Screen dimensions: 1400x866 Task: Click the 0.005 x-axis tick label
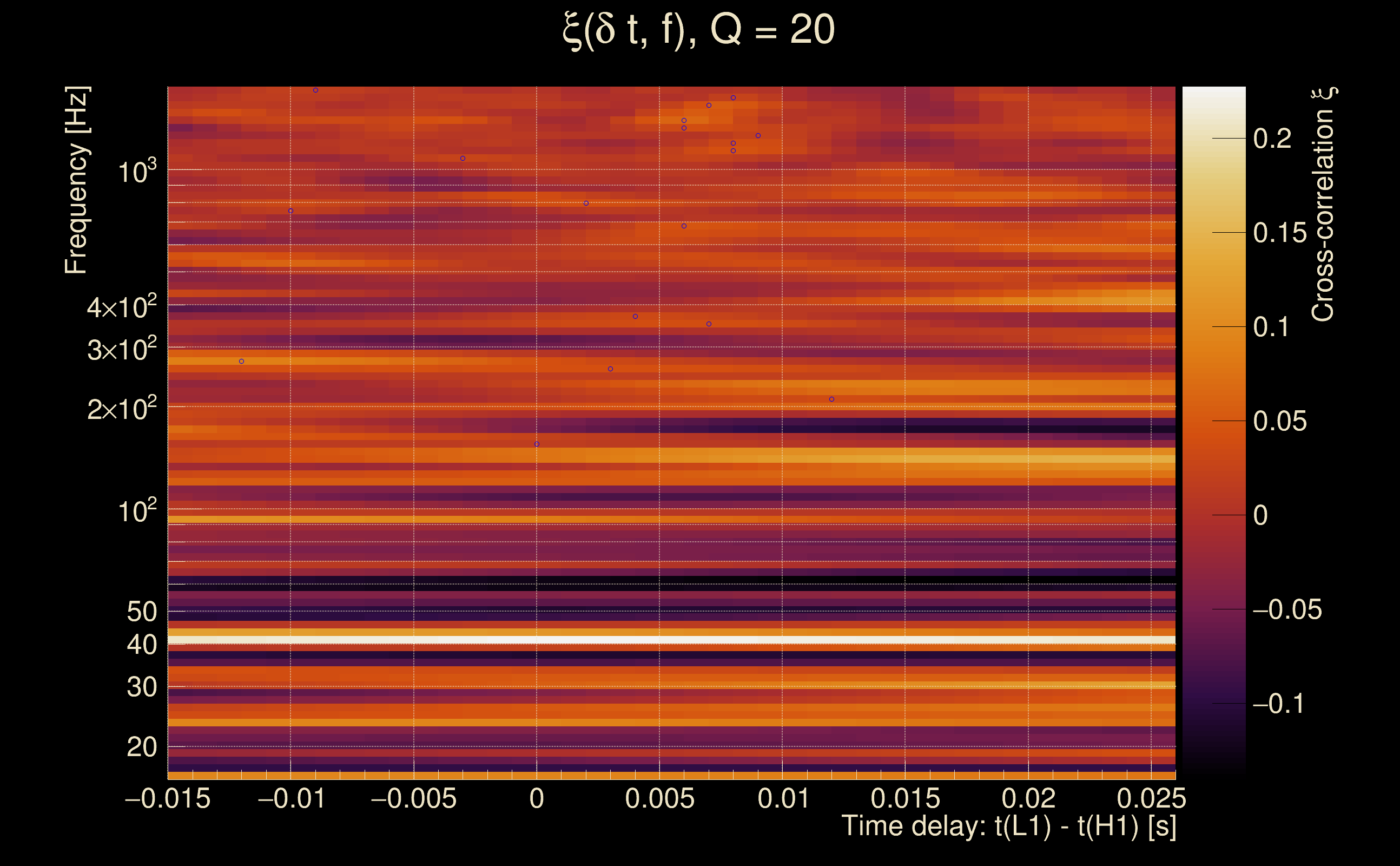(x=659, y=799)
